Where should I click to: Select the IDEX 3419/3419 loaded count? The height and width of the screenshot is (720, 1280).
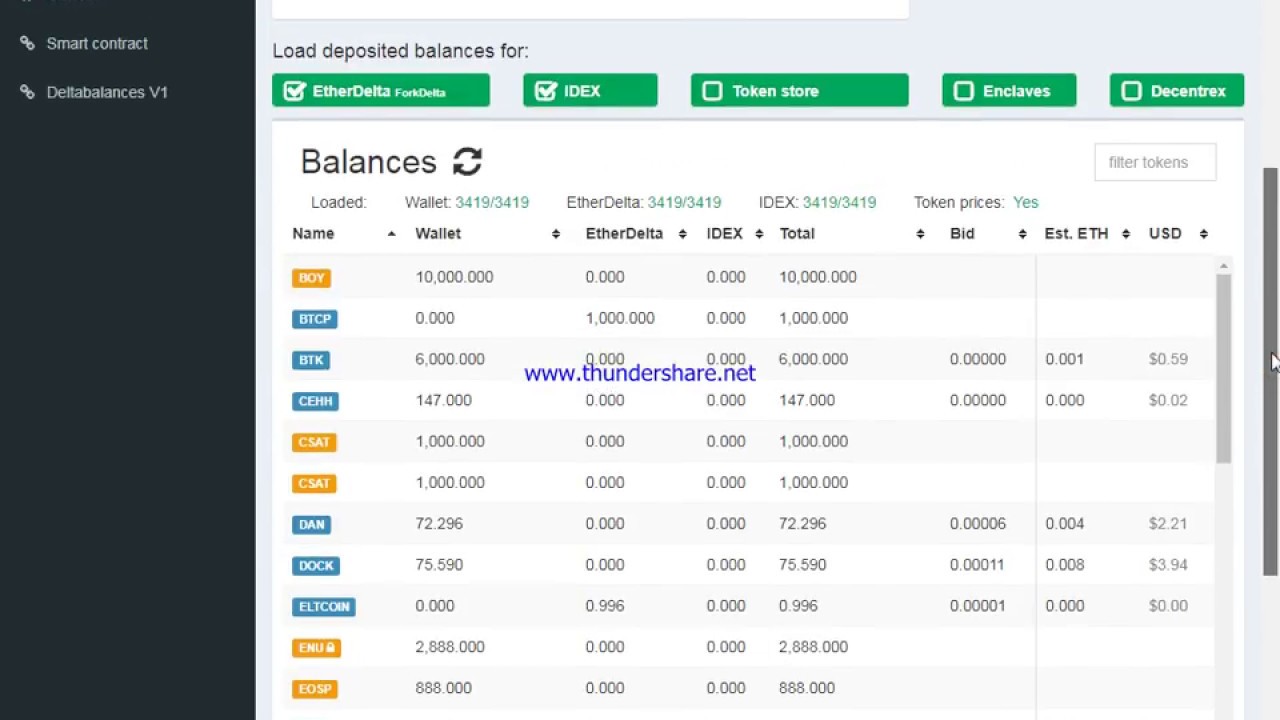[x=839, y=202]
